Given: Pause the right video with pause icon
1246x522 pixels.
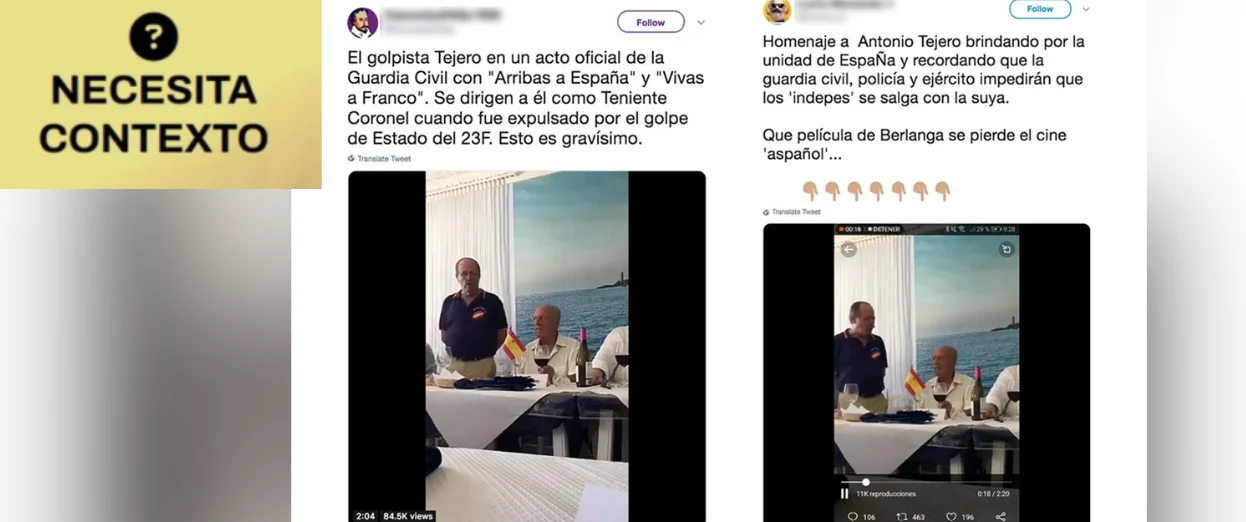Looking at the screenshot, I should (x=845, y=493).
